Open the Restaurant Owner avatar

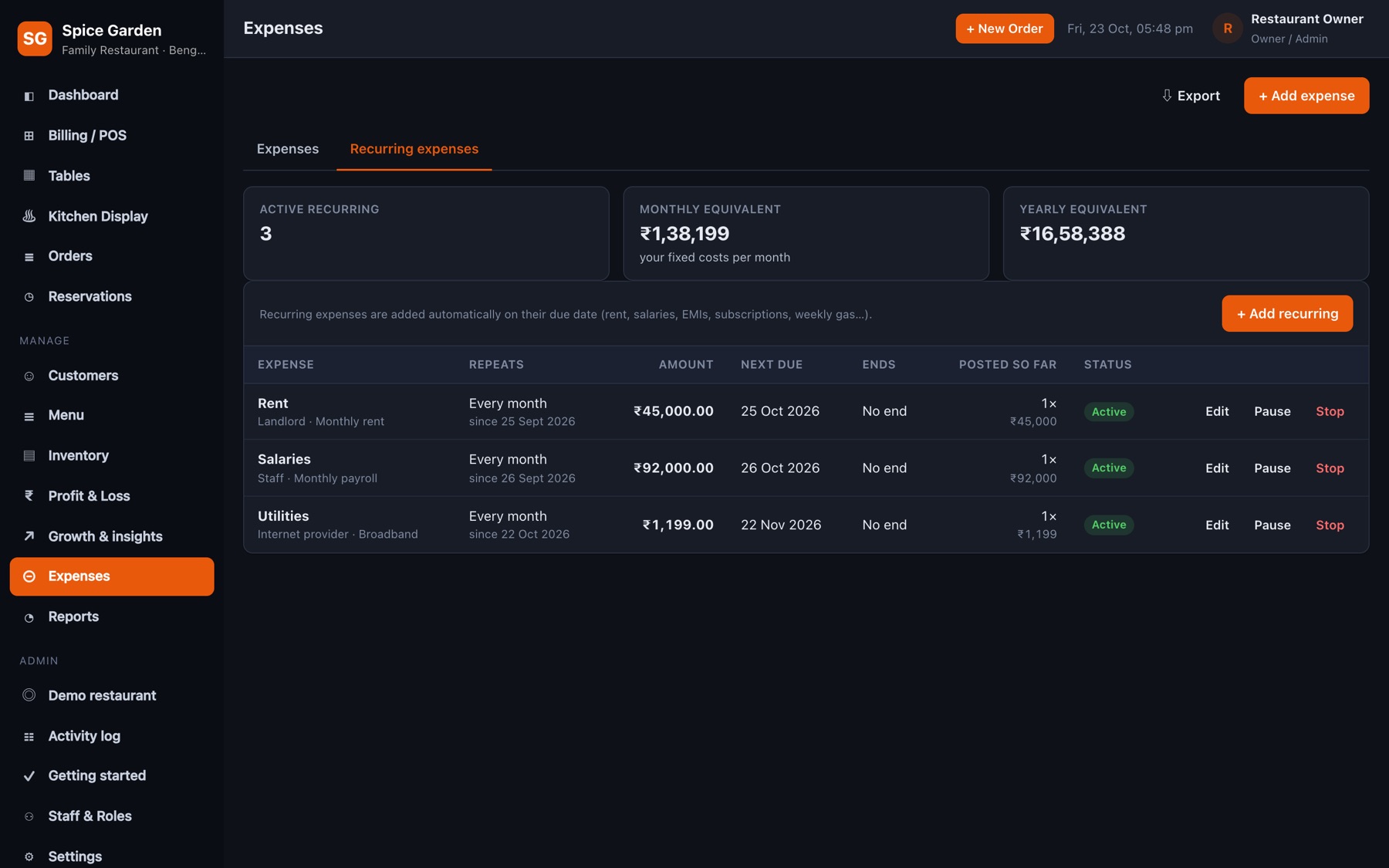(1228, 29)
